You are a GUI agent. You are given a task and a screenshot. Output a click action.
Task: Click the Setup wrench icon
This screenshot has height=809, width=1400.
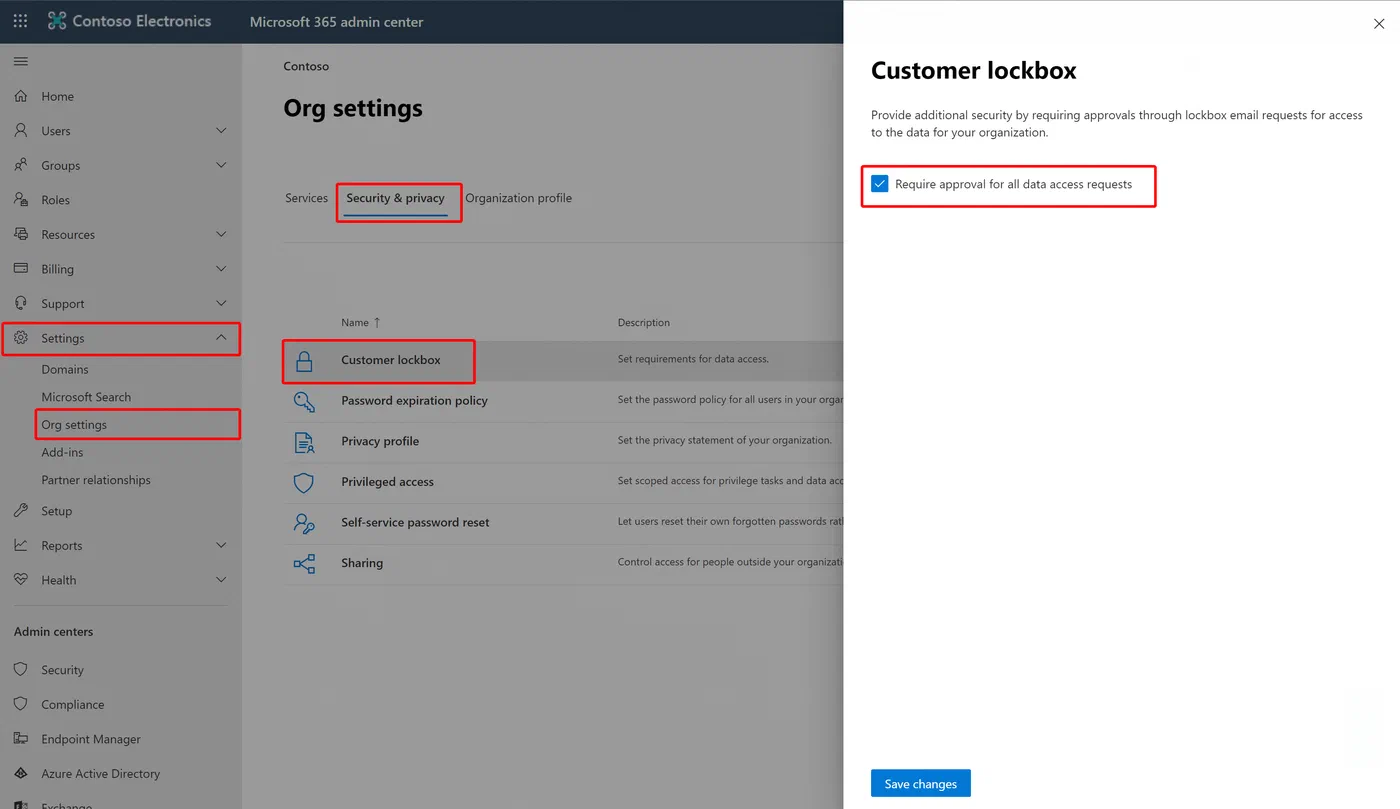(x=21, y=511)
